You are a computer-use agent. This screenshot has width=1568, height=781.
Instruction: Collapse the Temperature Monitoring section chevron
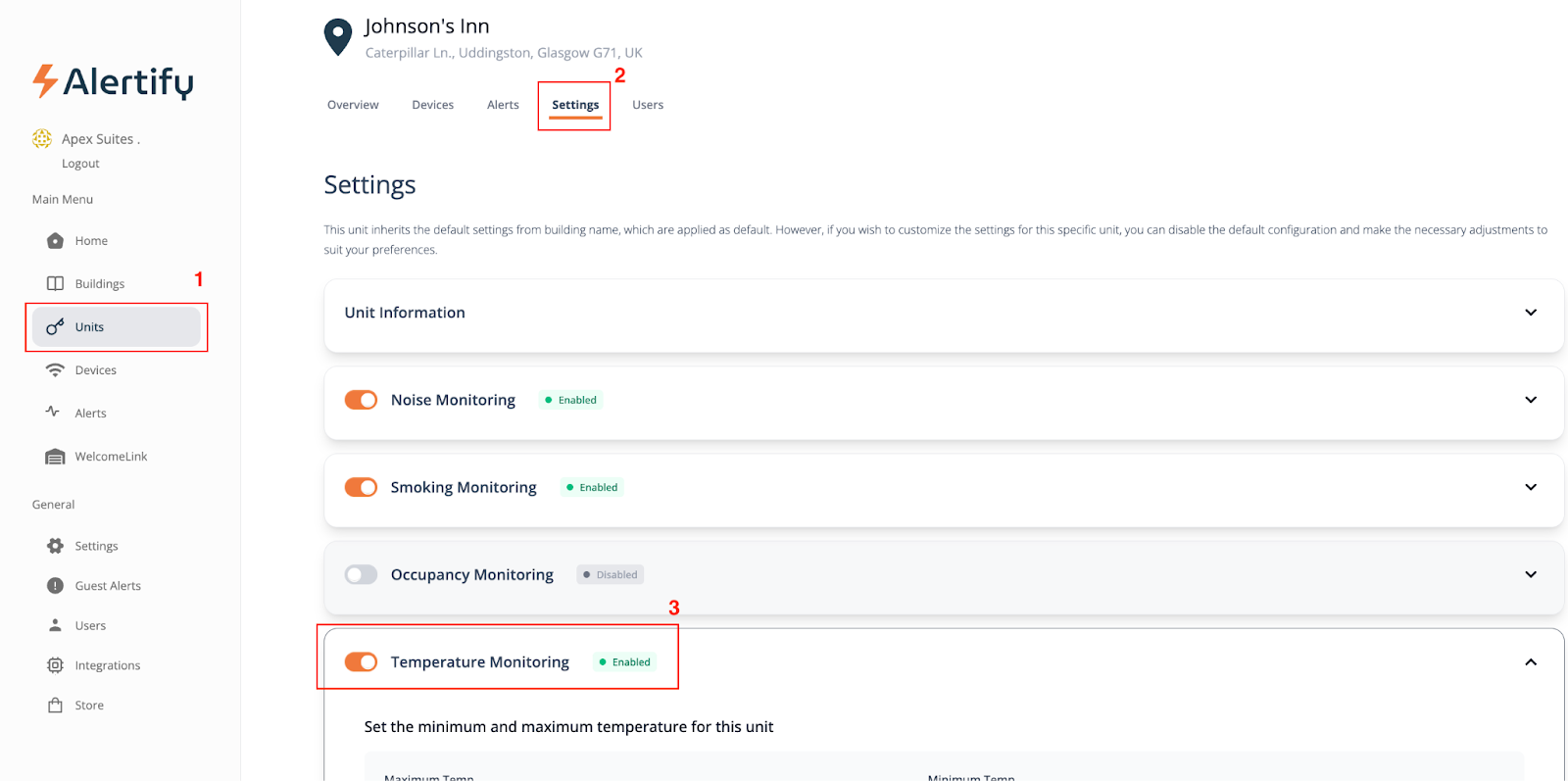pyautogui.click(x=1531, y=662)
